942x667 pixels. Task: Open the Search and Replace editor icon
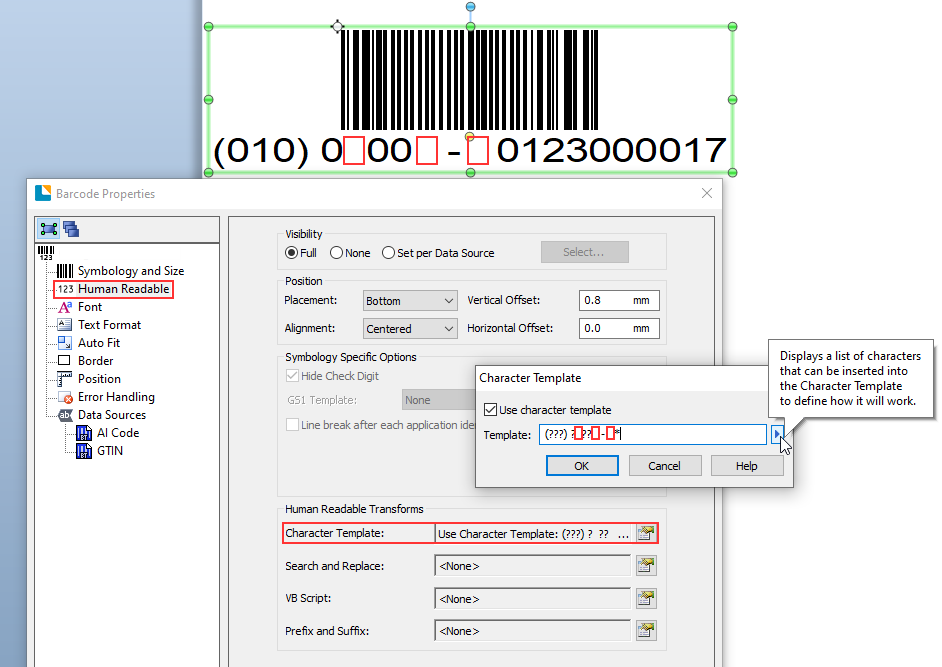[x=646, y=565]
